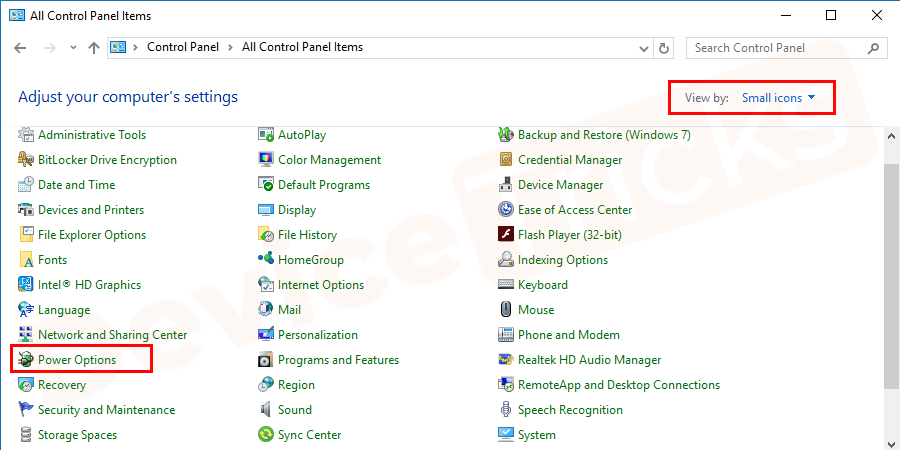Go back with the back arrow
The height and width of the screenshot is (450, 900).
tap(20, 48)
